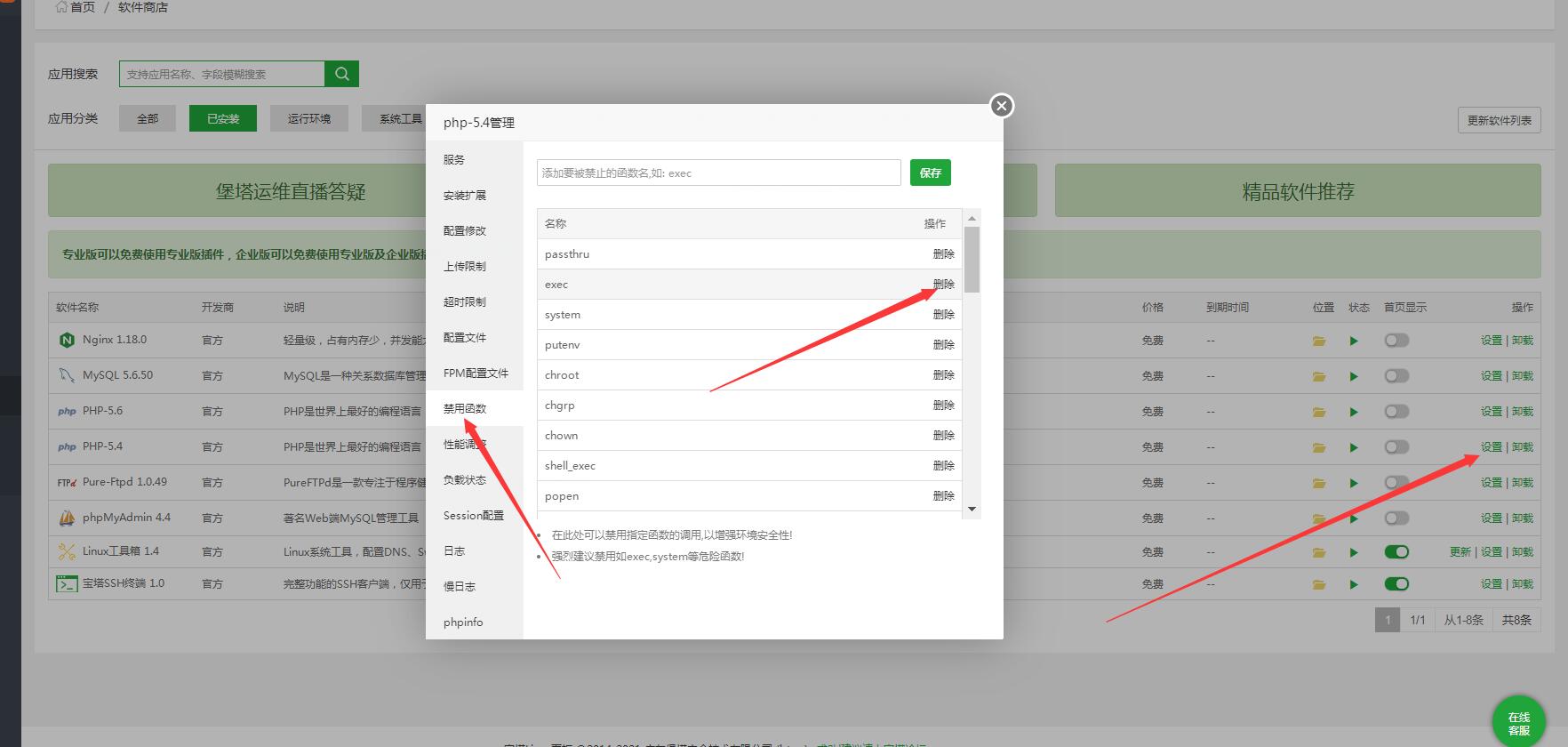
Task: Disable homepage display toggle for Linux工具箱 1.4
Action: [x=1396, y=552]
